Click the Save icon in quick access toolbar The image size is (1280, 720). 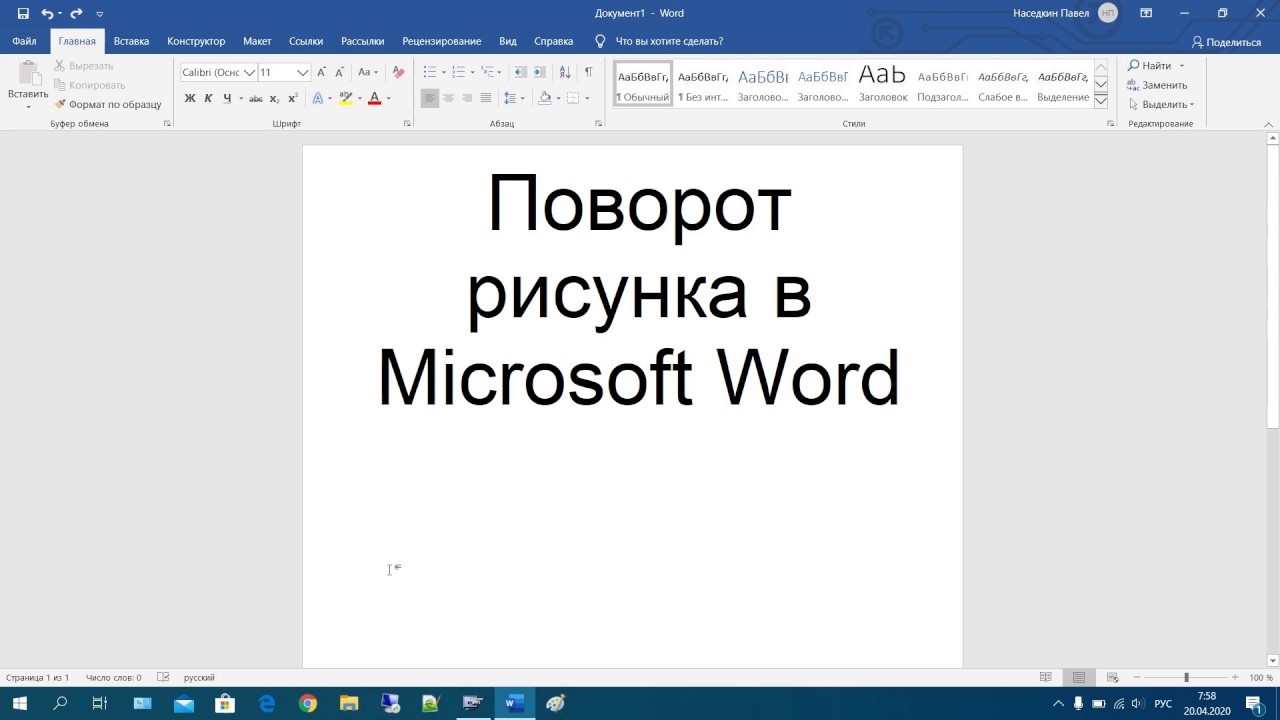(x=23, y=13)
